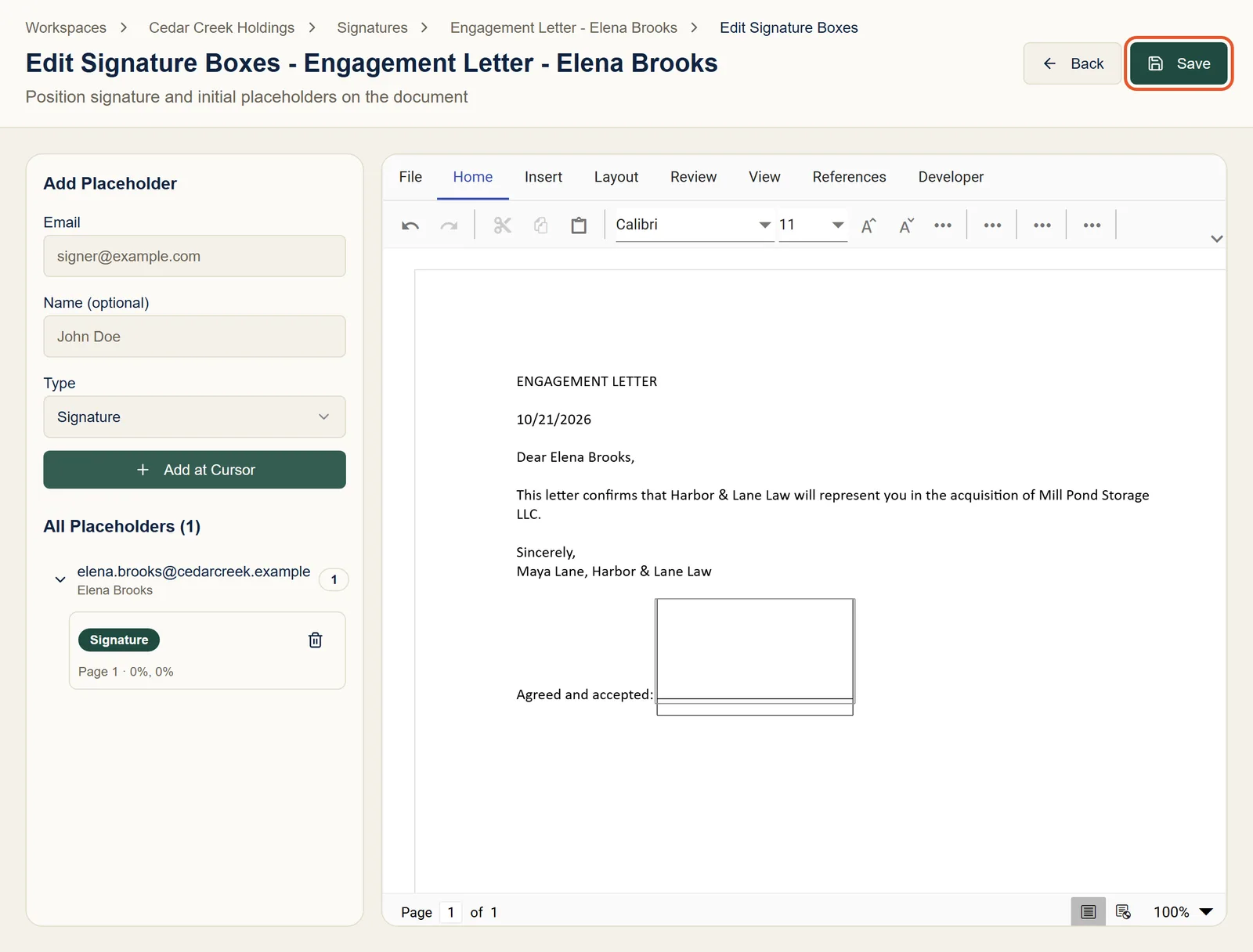Switch to the References tab

[849, 177]
